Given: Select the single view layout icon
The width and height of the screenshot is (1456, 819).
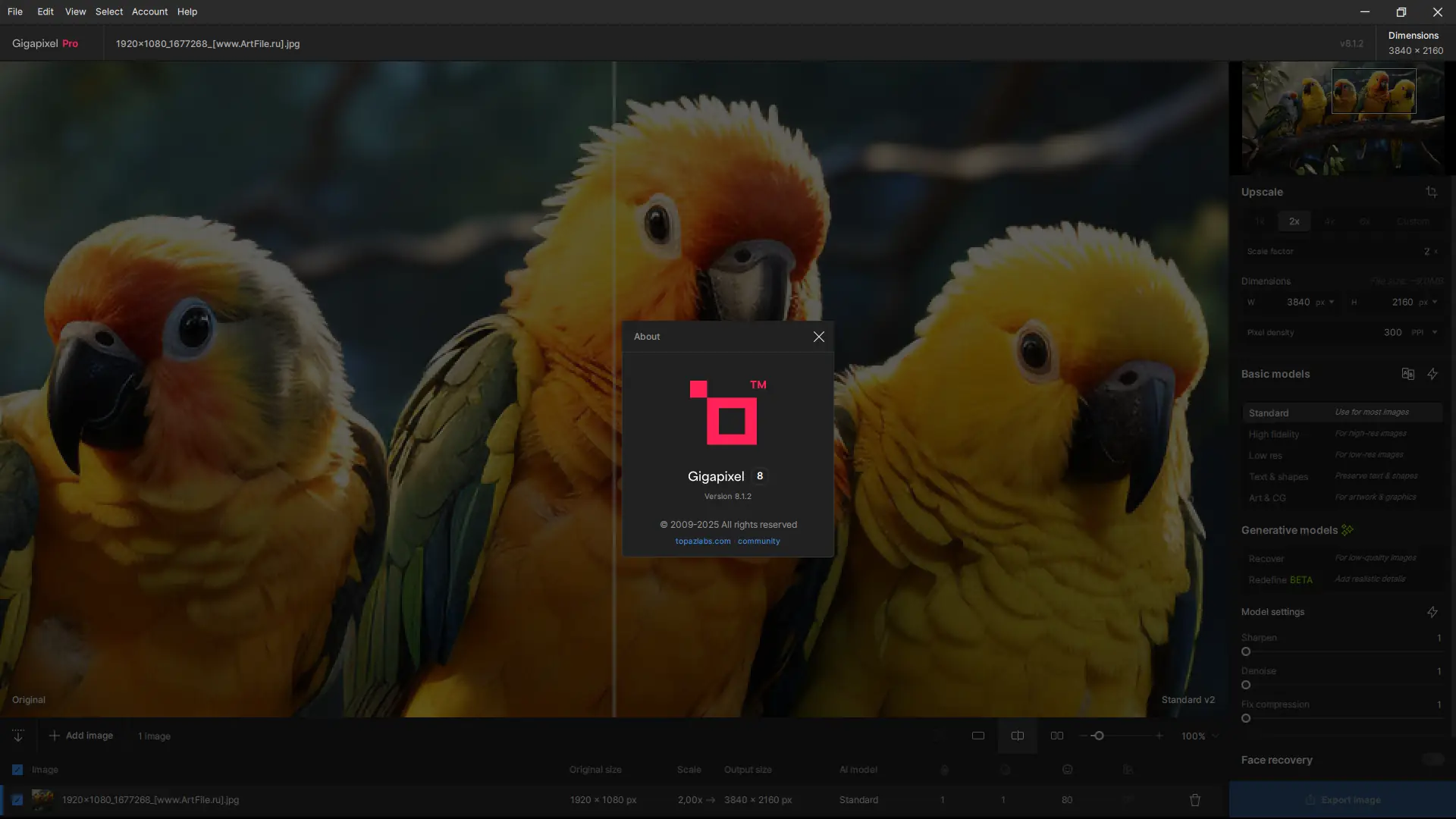Looking at the screenshot, I should 978,736.
